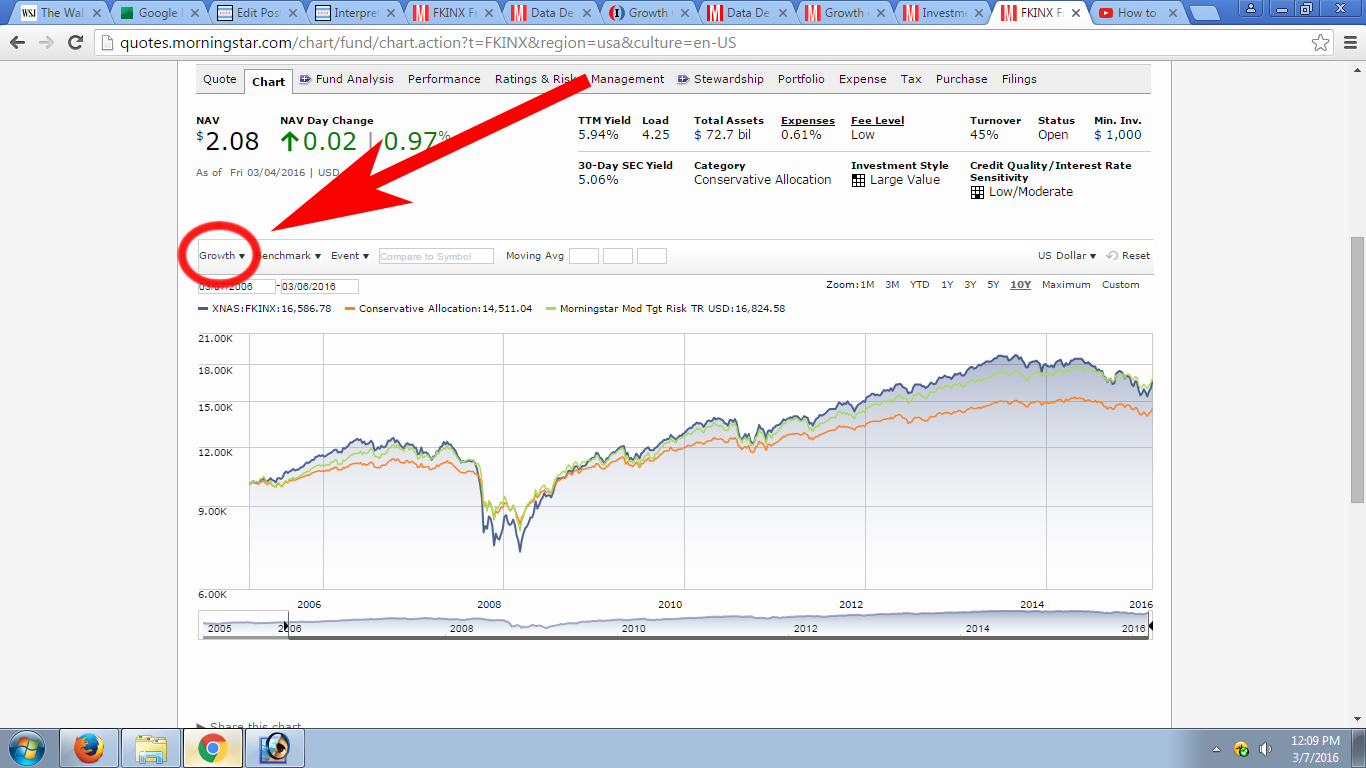Set zoom to 3M
The image size is (1366, 768).
pos(892,285)
